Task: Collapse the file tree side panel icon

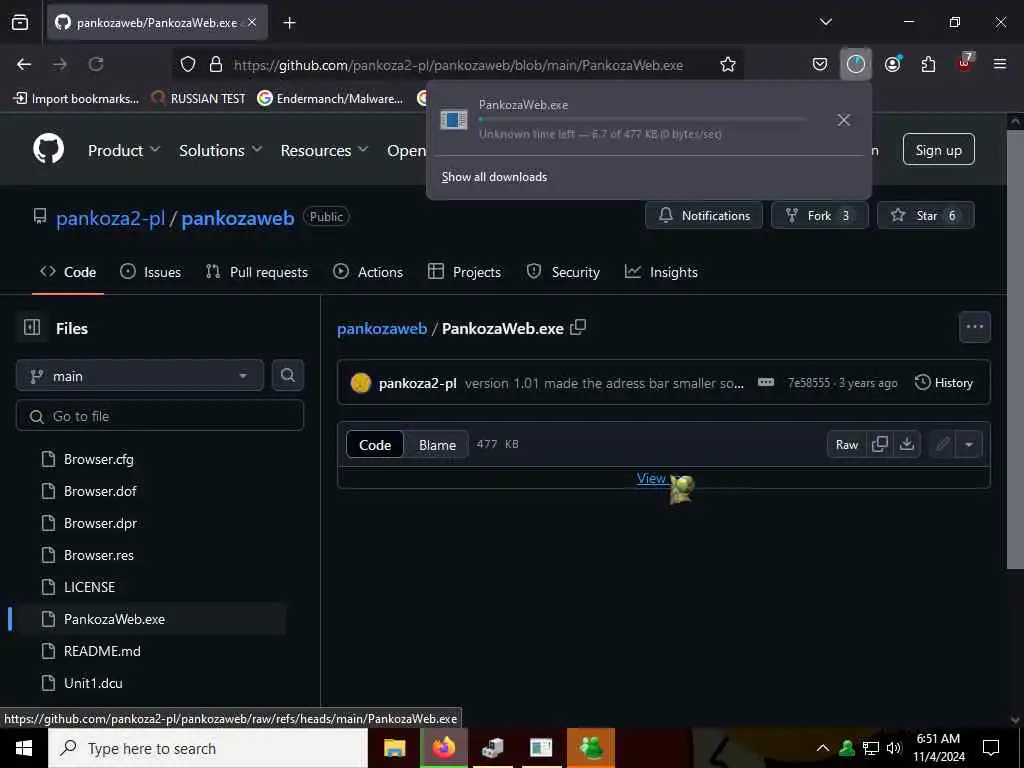Action: click(32, 327)
